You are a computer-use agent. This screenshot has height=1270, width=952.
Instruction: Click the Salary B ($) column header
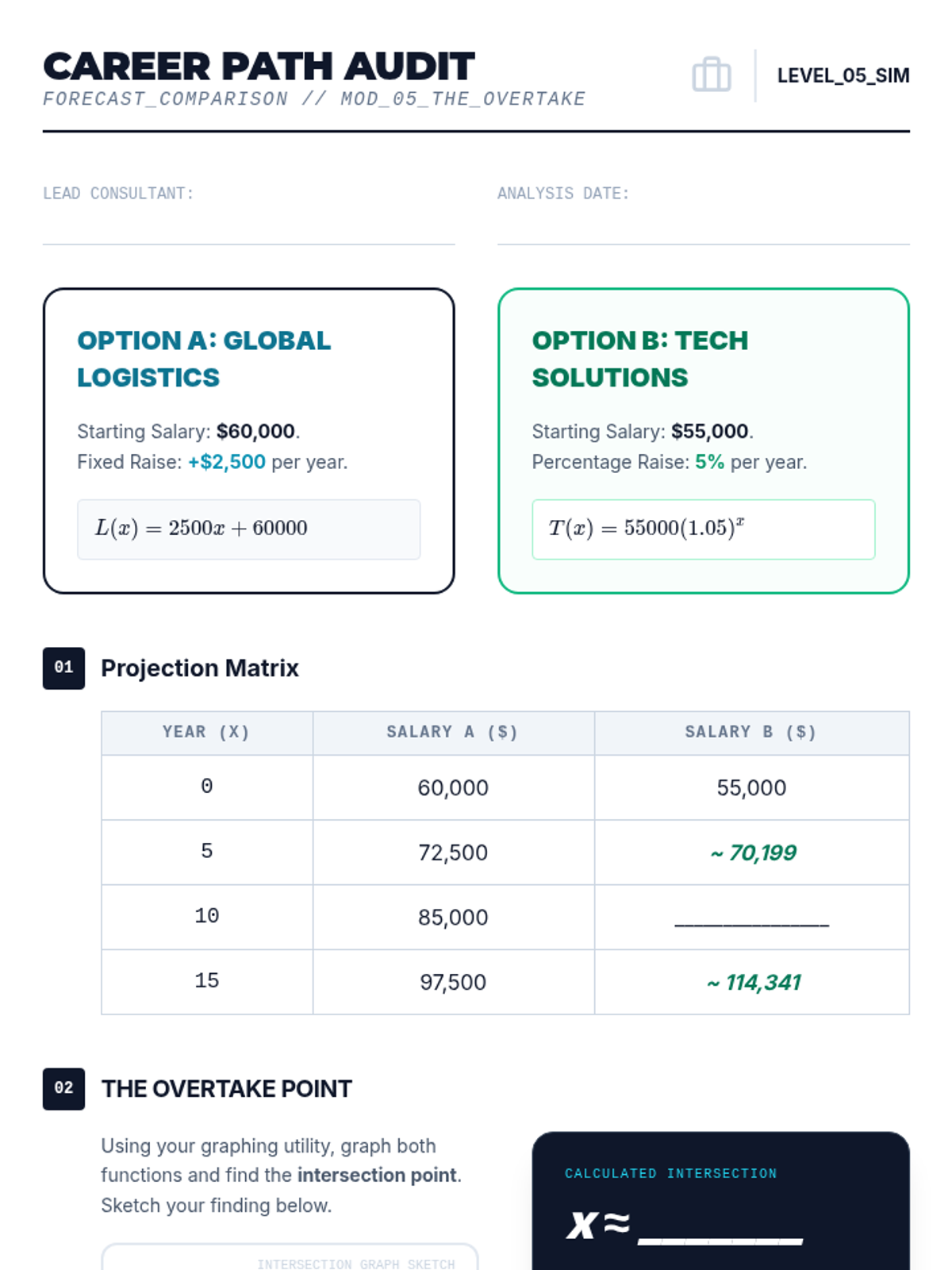750,733
